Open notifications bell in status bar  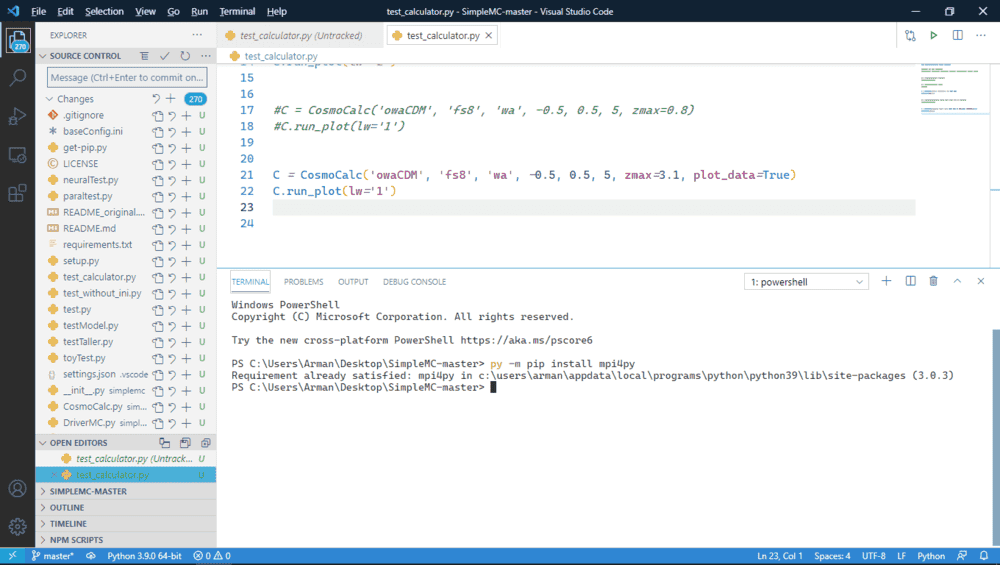click(984, 556)
